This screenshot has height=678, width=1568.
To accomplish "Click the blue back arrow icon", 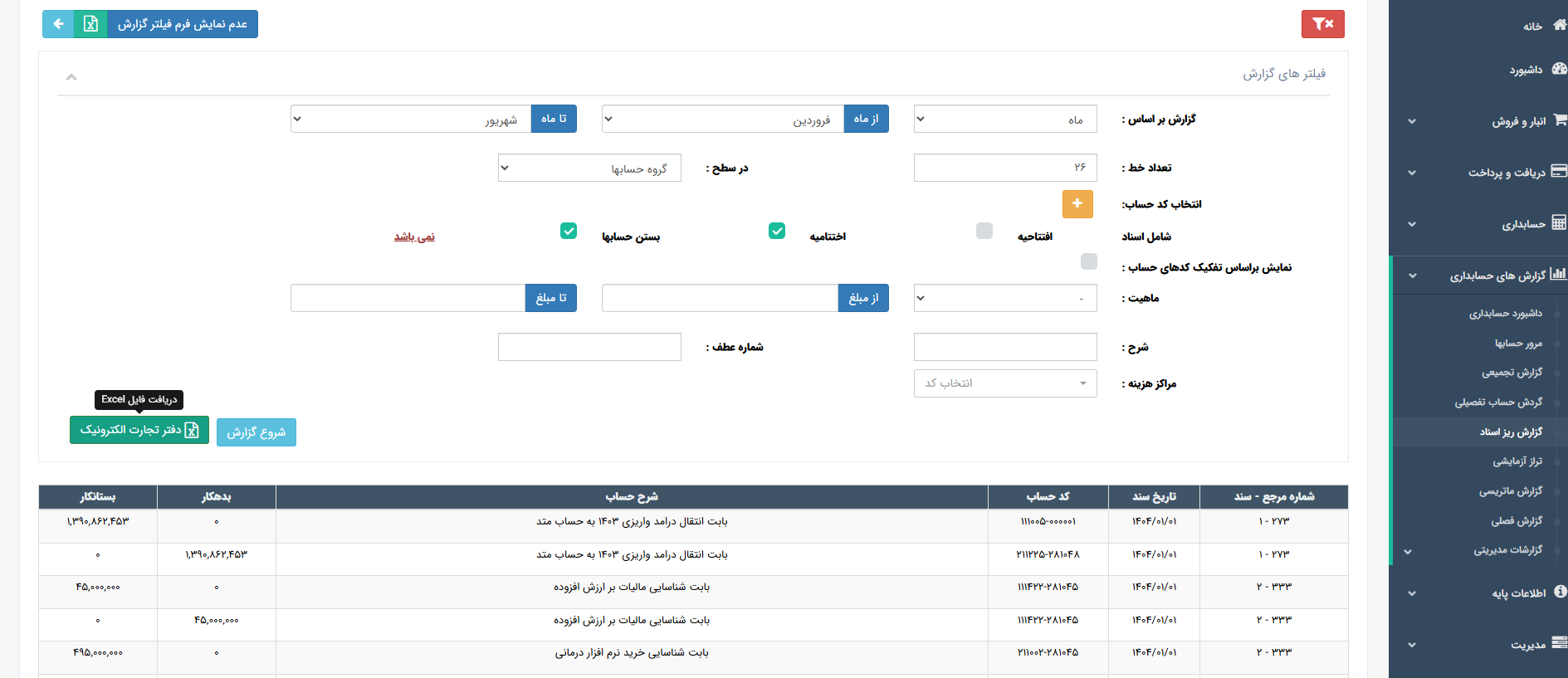I will pos(58,24).
